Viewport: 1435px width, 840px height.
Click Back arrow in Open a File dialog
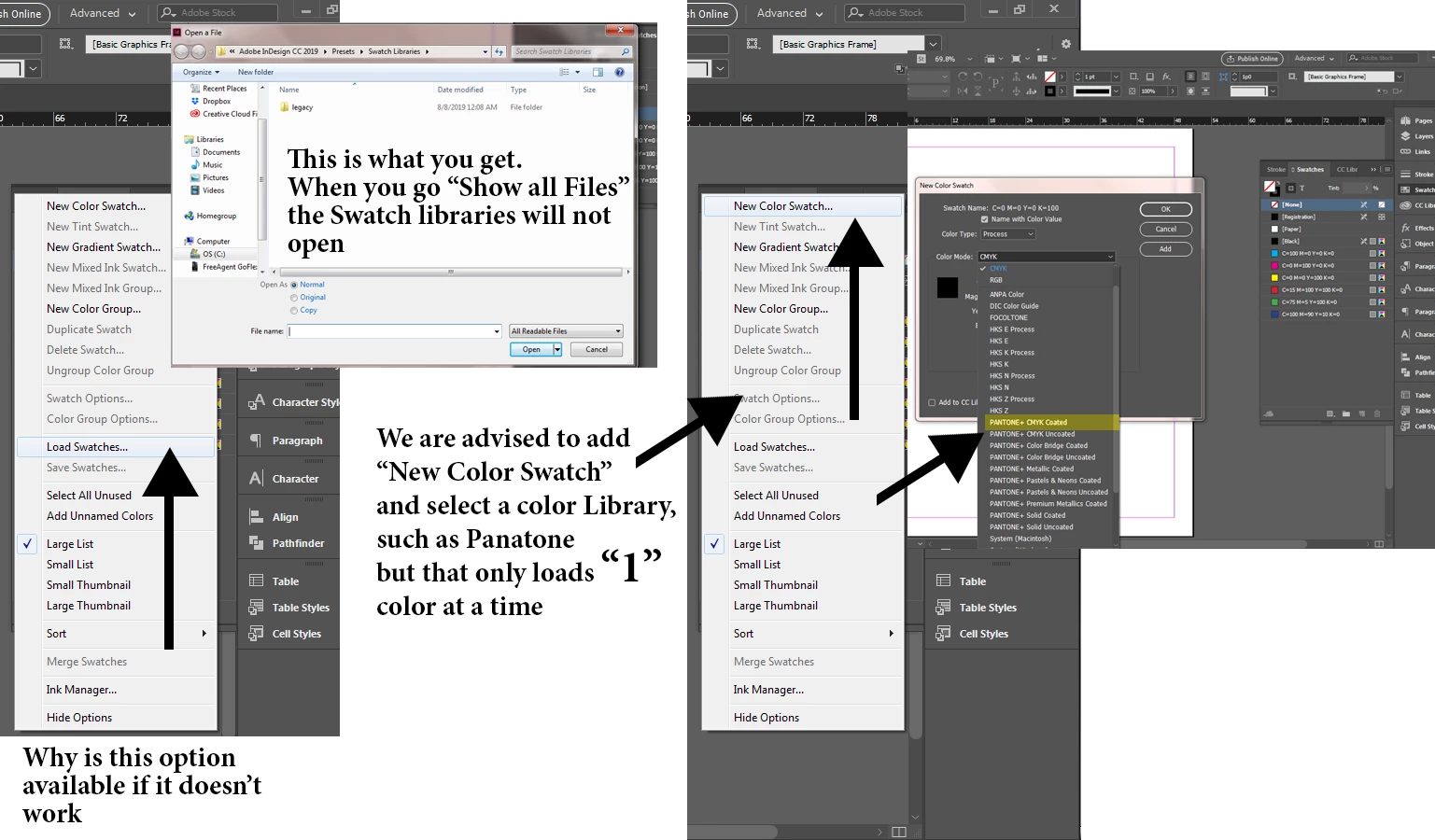pyautogui.click(x=182, y=51)
